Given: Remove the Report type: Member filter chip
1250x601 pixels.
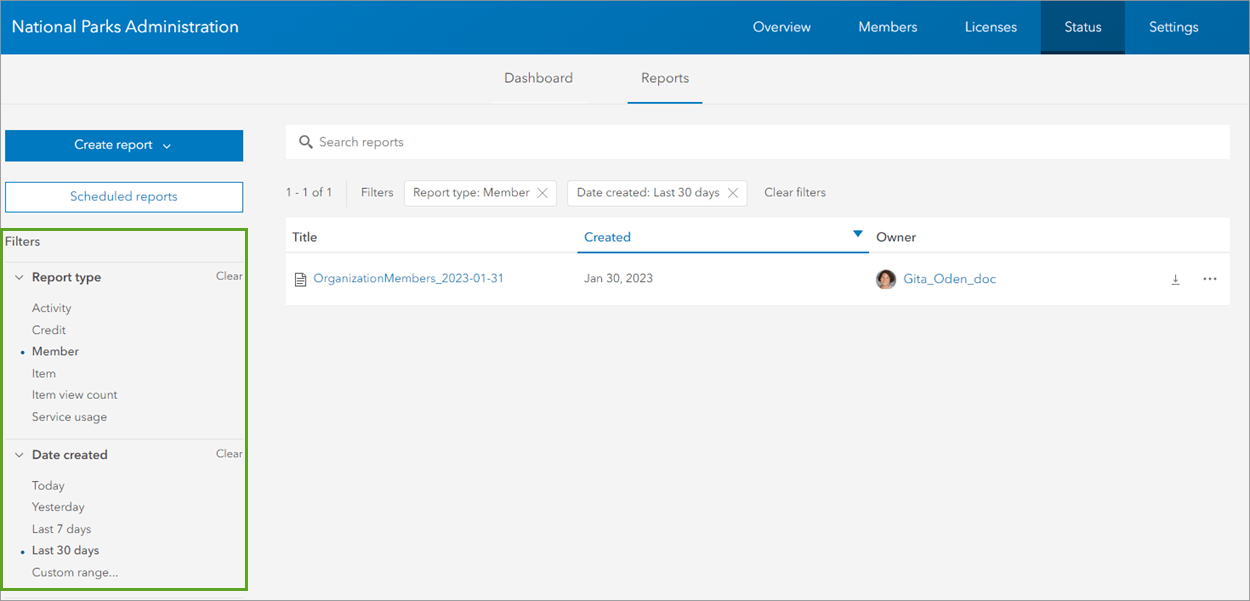Looking at the screenshot, I should (543, 192).
